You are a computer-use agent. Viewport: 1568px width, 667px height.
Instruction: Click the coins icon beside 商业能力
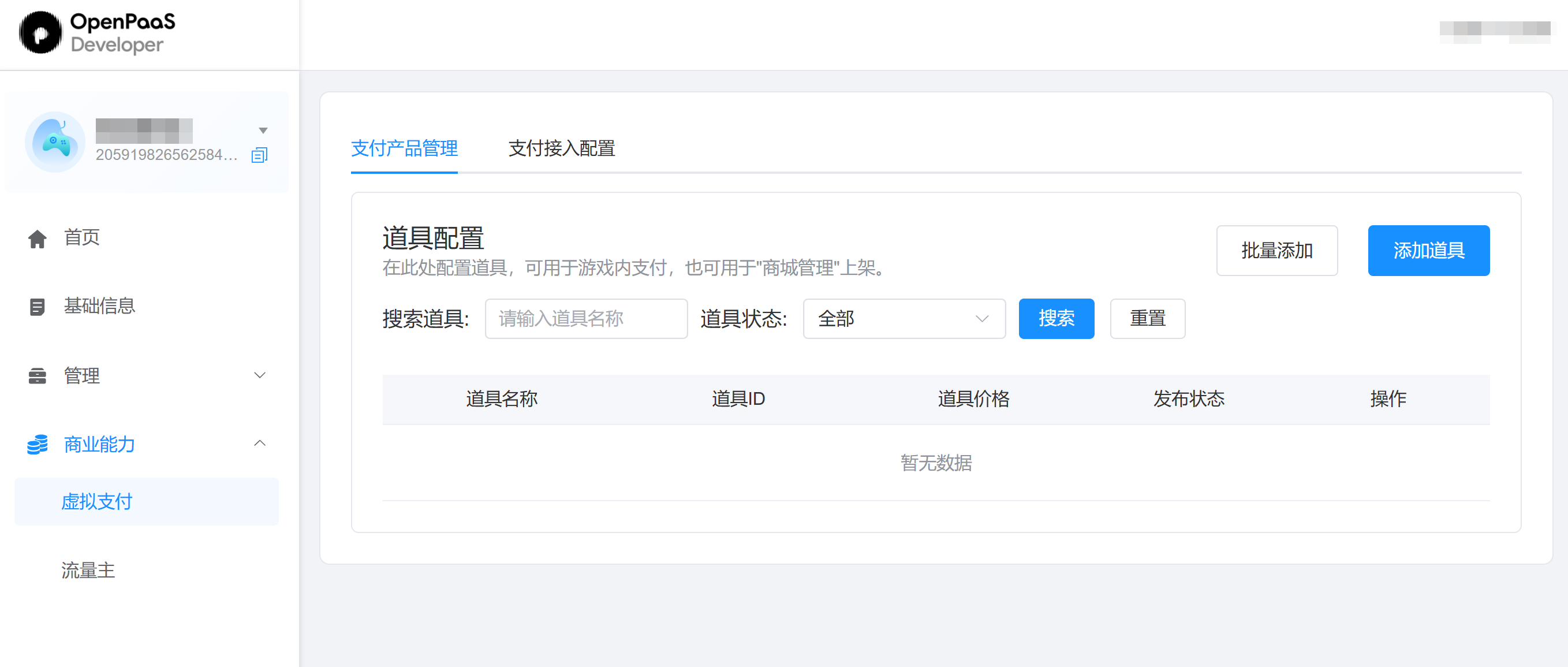[37, 444]
